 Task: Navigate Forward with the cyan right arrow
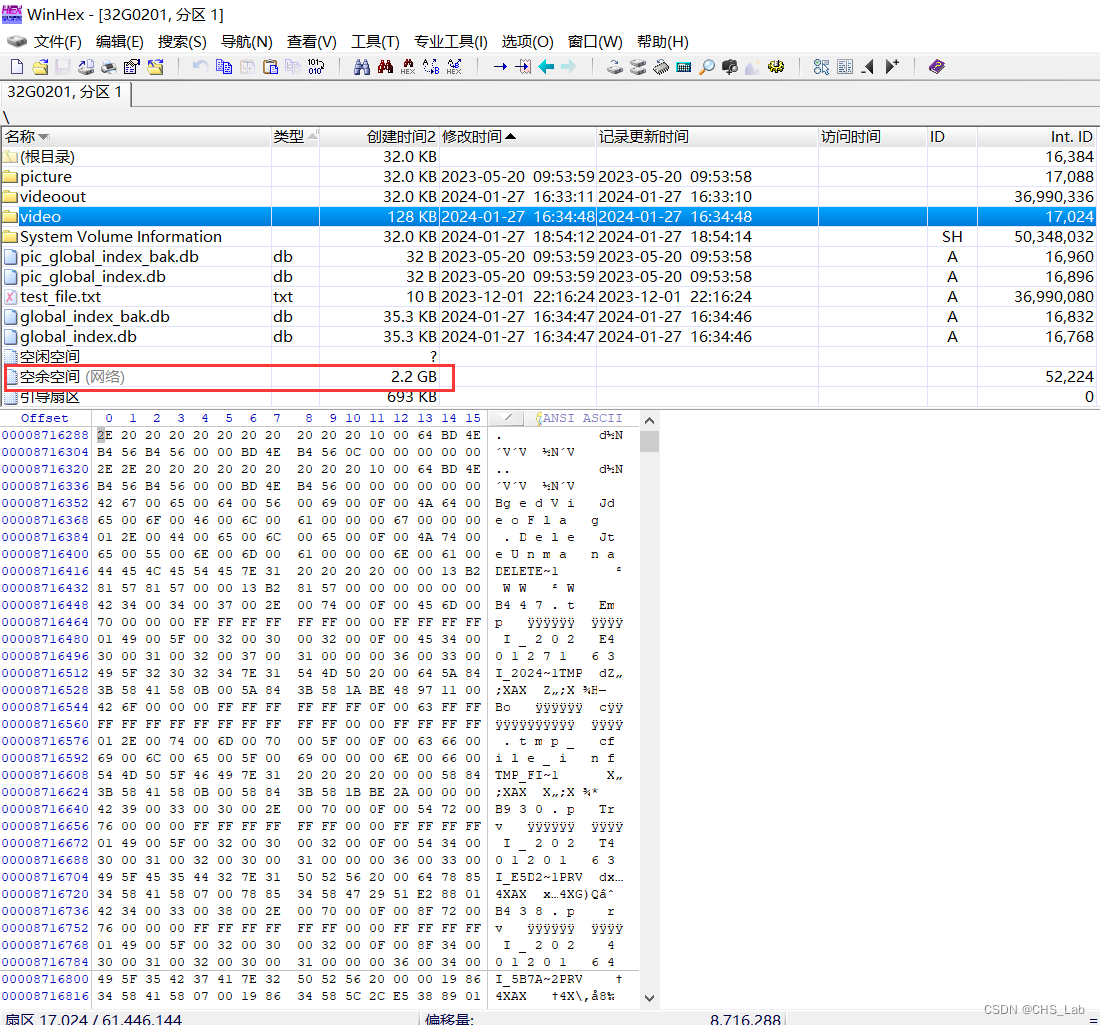pos(569,67)
